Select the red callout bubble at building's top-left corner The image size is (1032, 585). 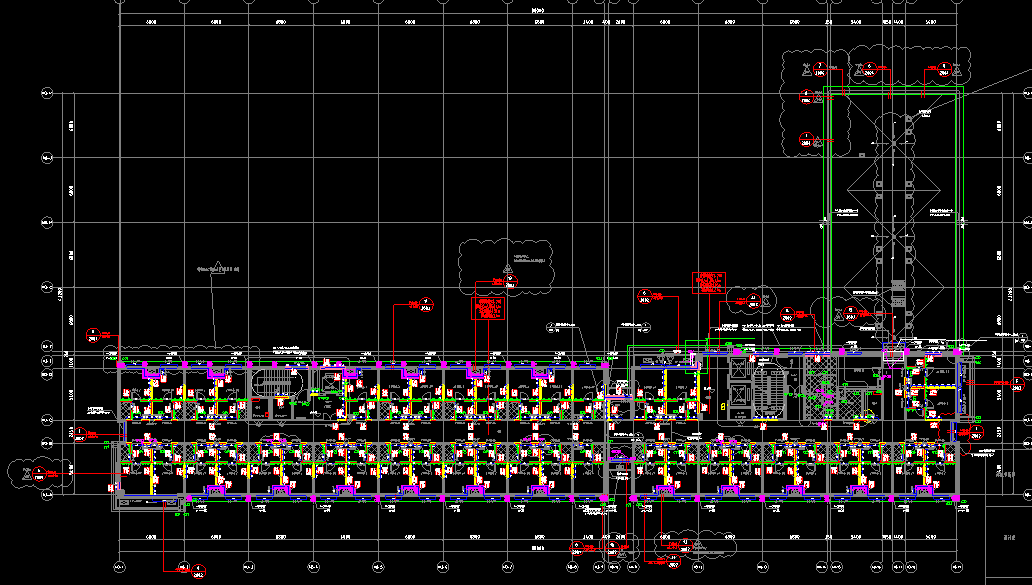pyautogui.click(x=94, y=334)
